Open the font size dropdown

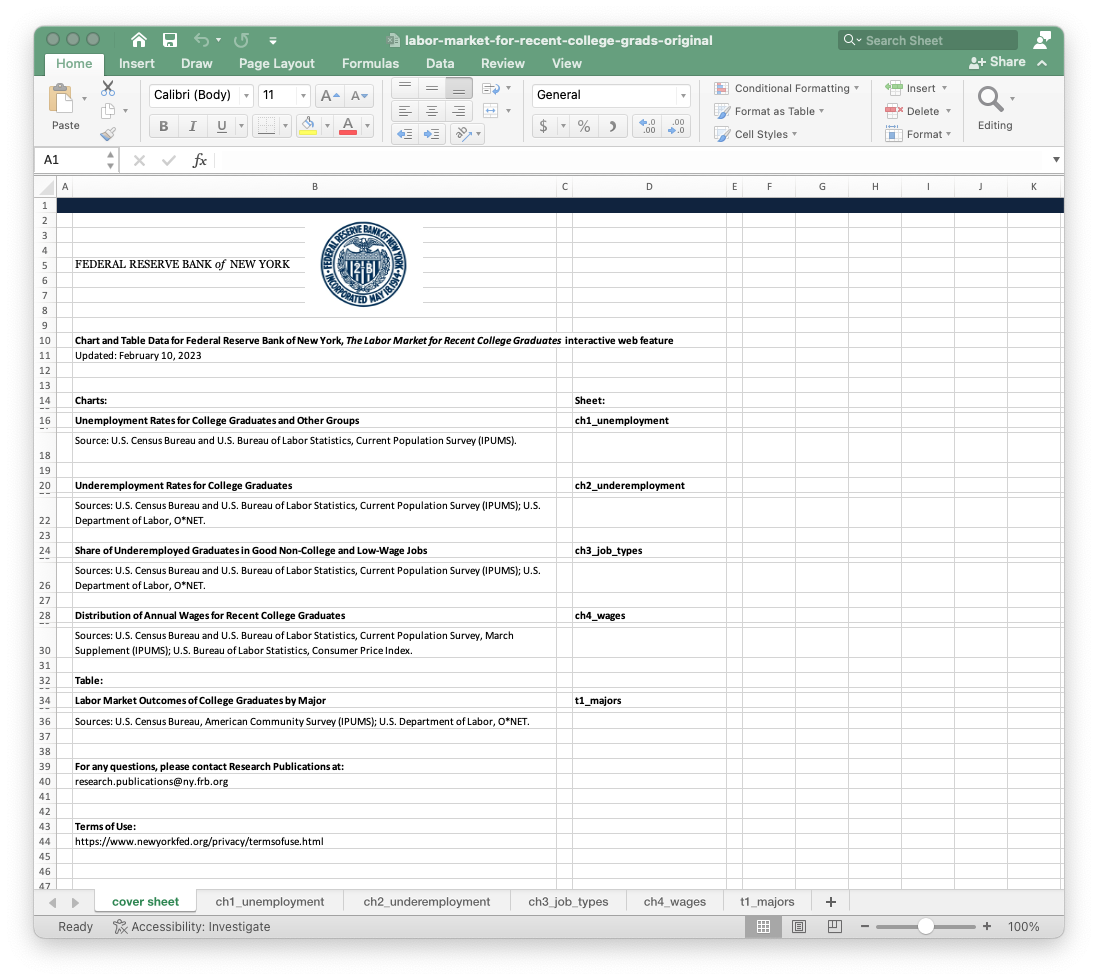pyautogui.click(x=303, y=95)
